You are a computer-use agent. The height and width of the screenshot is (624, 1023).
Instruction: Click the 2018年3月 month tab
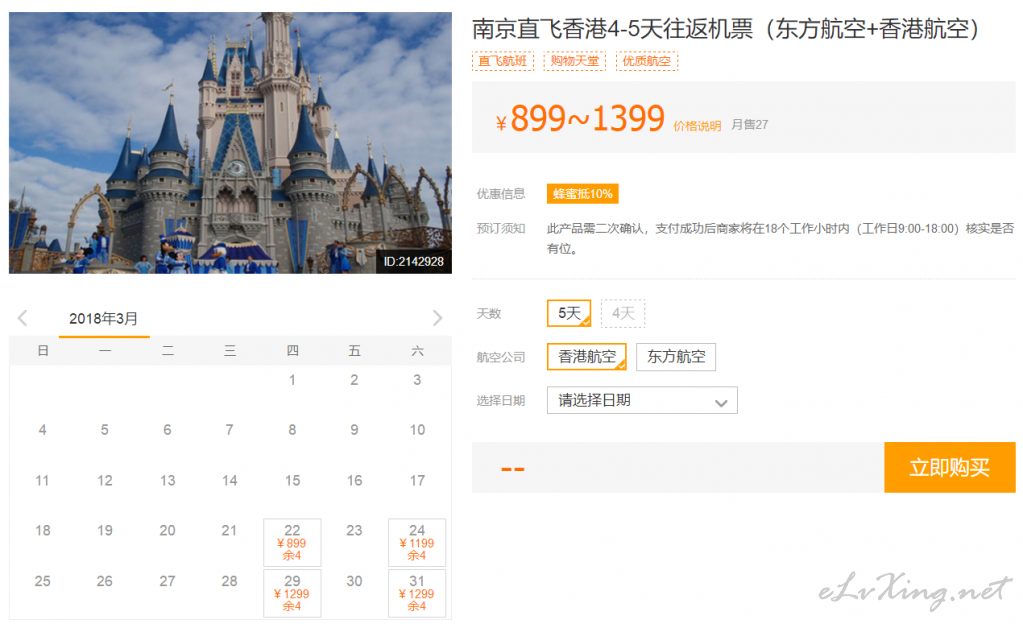click(x=104, y=319)
